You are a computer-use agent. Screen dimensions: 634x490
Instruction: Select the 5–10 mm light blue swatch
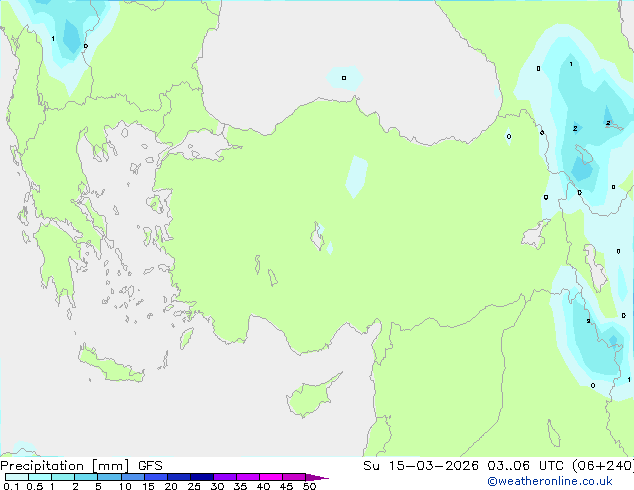click(109, 477)
